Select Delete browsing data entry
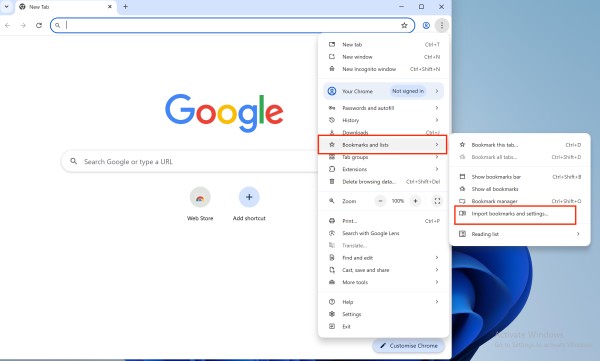600x361 pixels. (384, 181)
